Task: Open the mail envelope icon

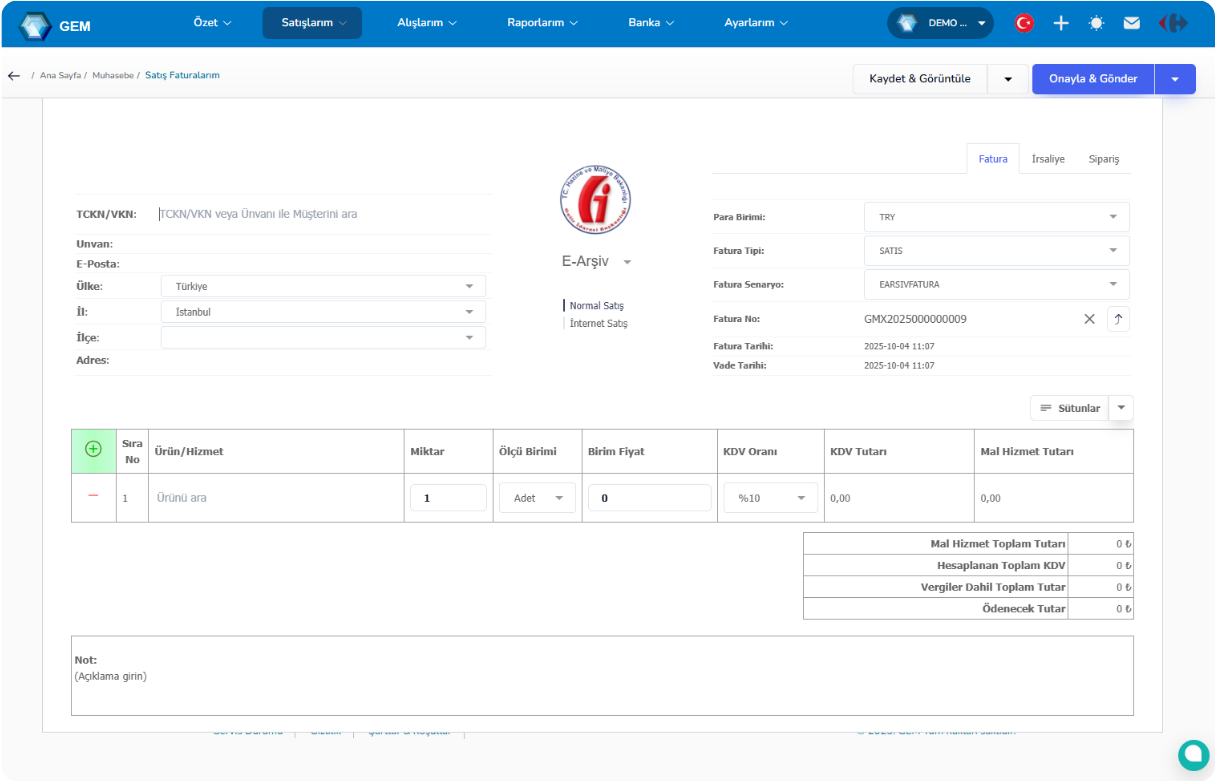Action: 1132,23
